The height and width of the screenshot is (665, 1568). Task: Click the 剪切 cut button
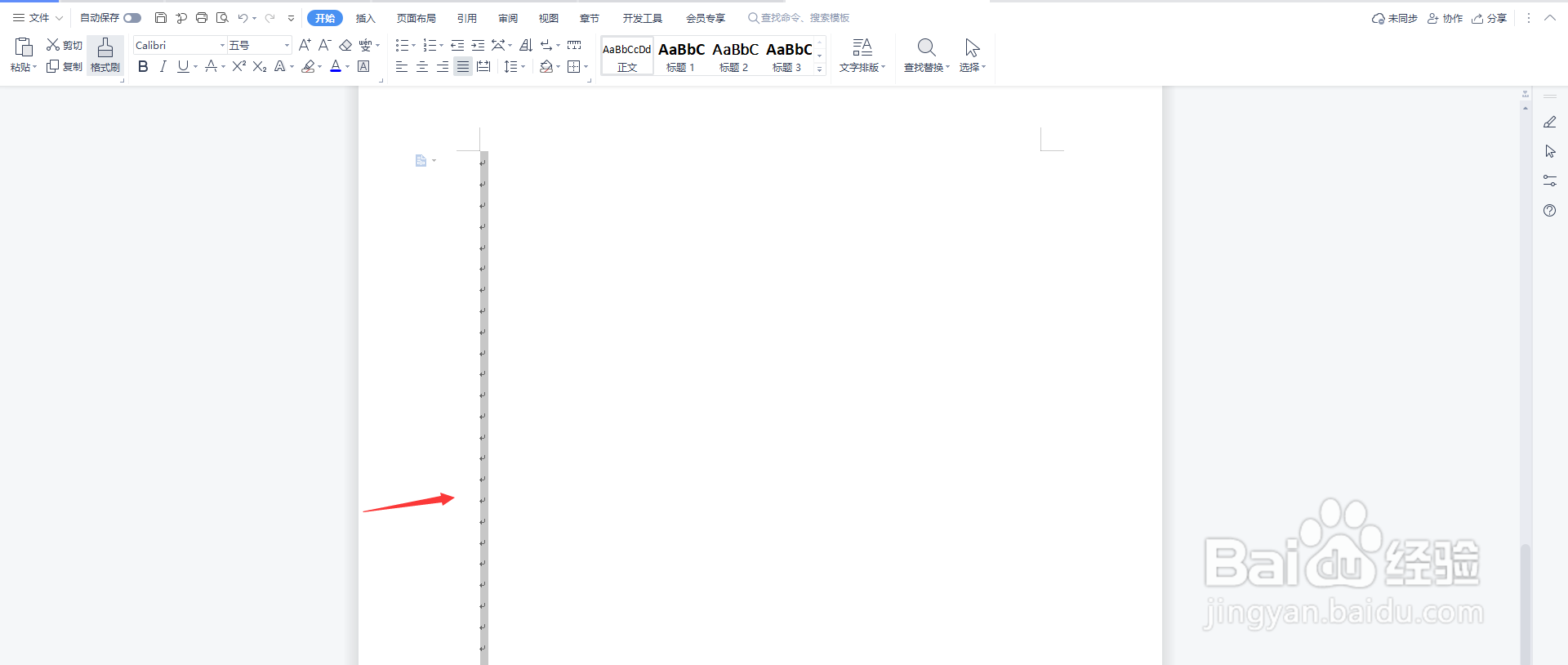click(64, 45)
